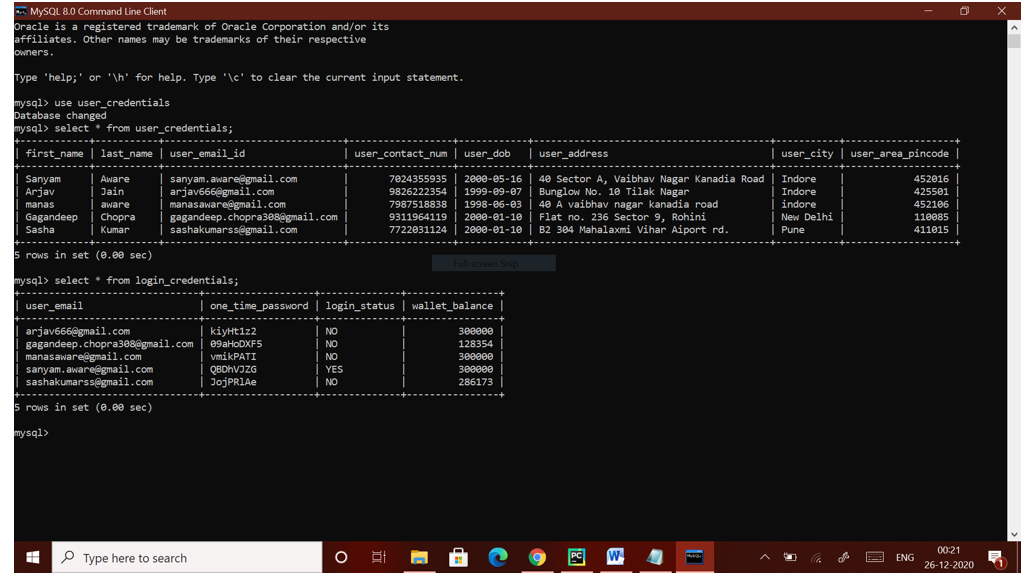
Task: Close the MySQL Command Line Client
Action: pos(1001,11)
